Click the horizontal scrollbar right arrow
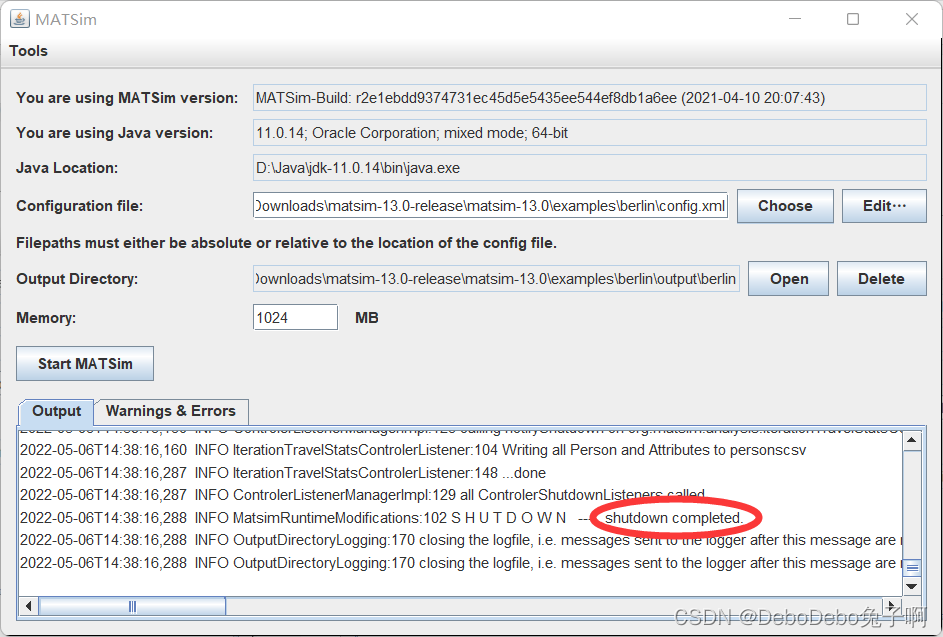Image resolution: width=943 pixels, height=637 pixels. tap(891, 606)
